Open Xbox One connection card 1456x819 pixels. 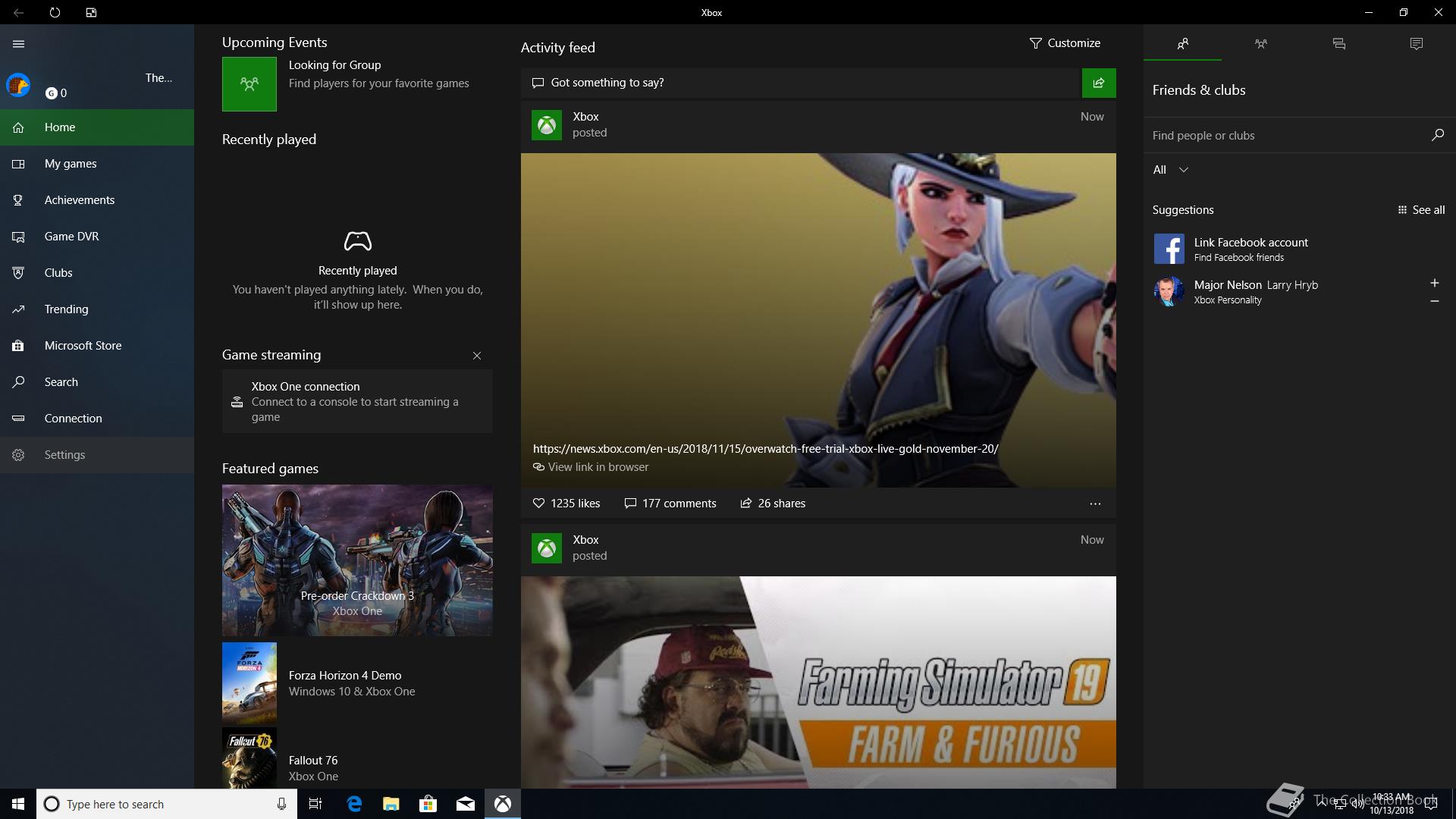click(357, 401)
